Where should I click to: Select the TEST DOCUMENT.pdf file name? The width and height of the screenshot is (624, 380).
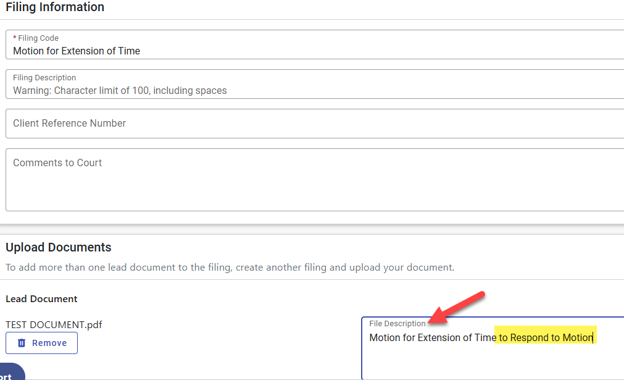click(54, 325)
